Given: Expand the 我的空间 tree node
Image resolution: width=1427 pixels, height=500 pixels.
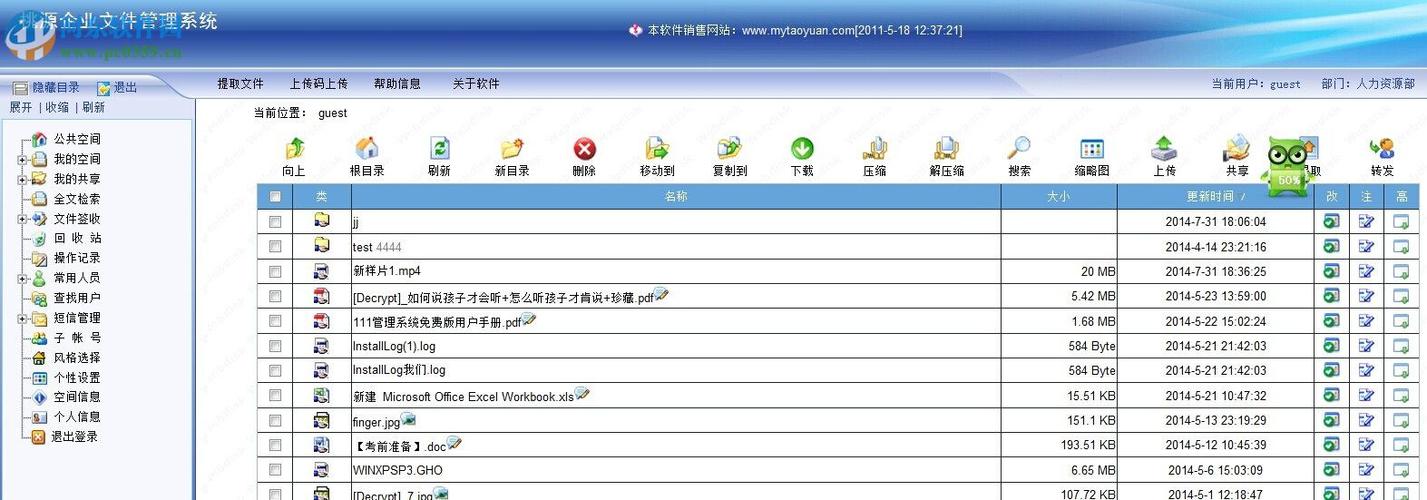Looking at the screenshot, I should [x=22, y=159].
